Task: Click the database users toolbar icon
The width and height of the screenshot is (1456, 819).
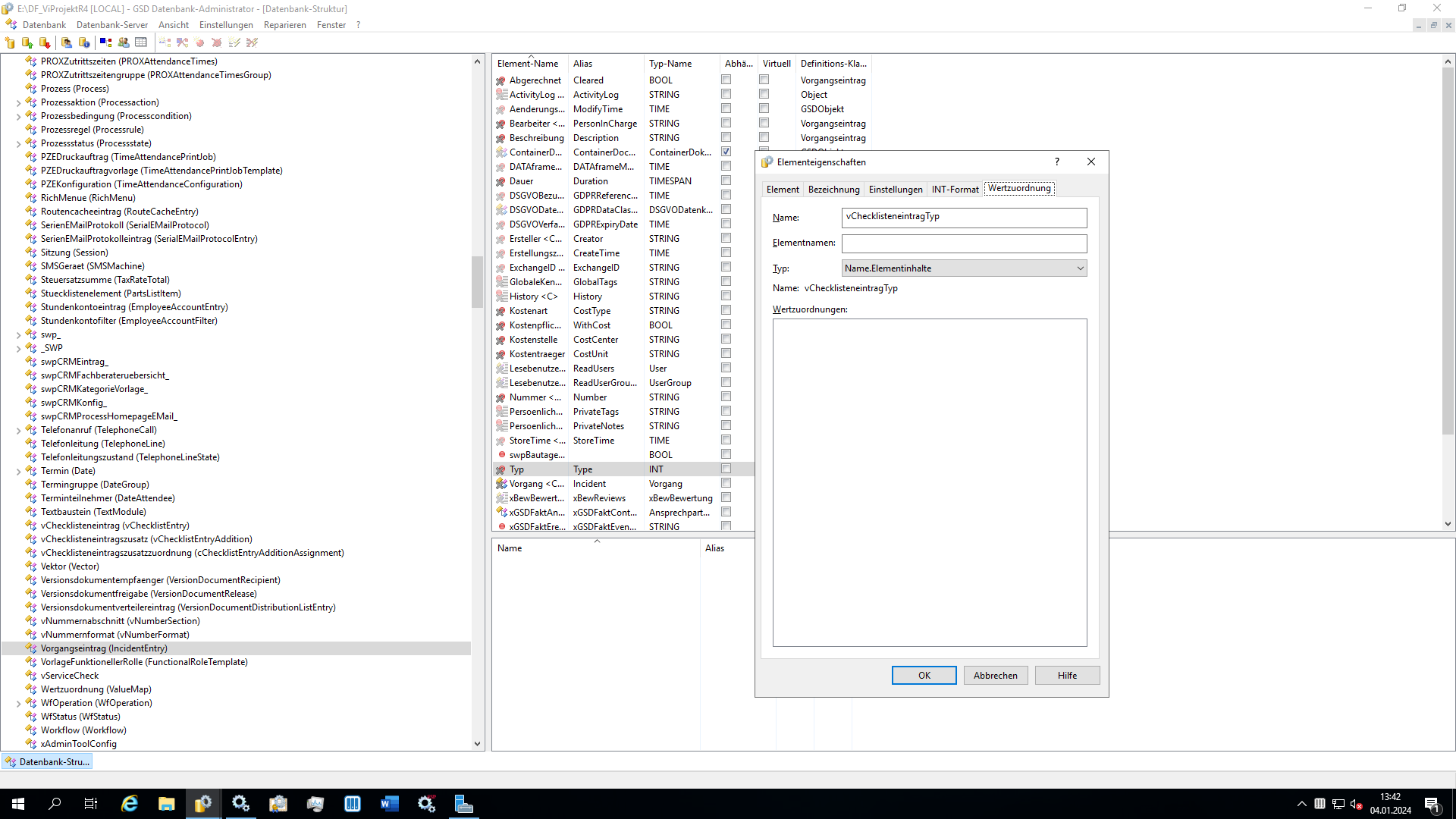Action: point(67,42)
